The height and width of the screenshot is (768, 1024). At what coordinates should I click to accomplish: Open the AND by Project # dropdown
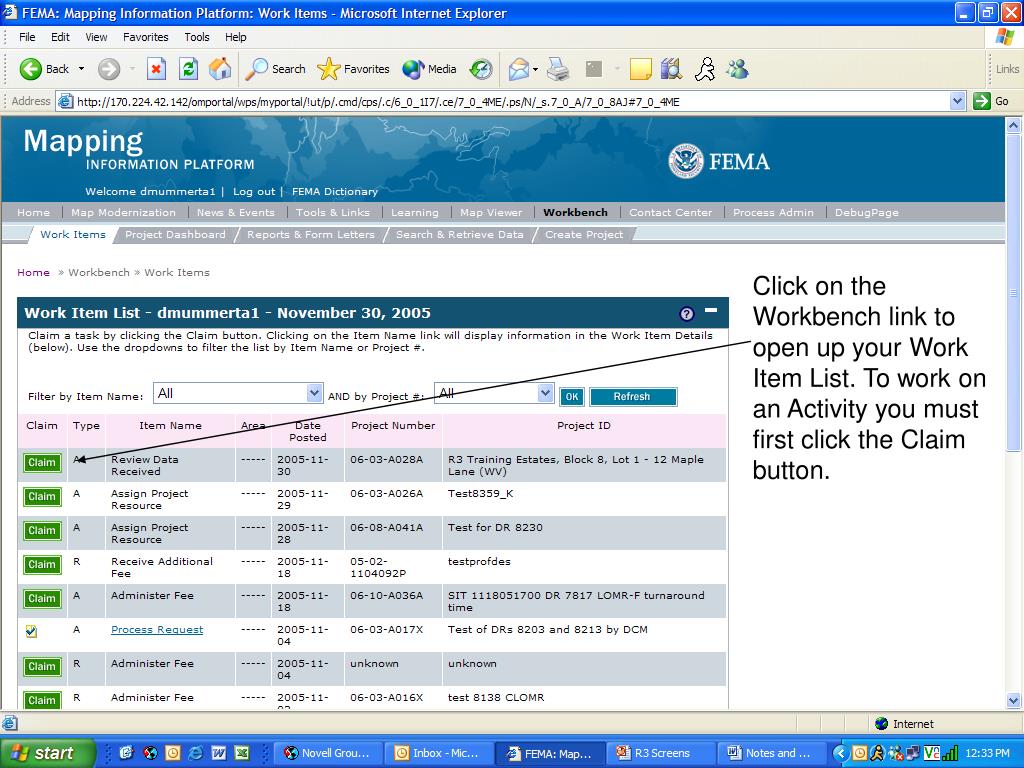pyautogui.click(x=545, y=393)
